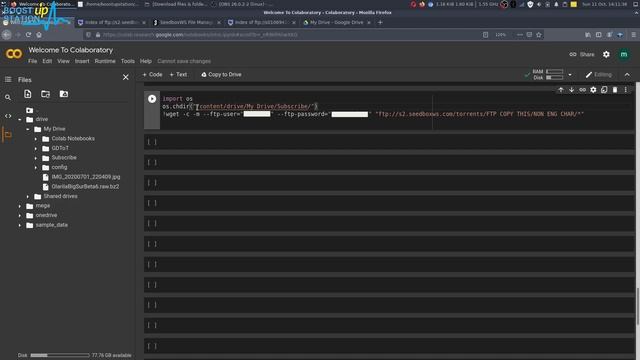
Task: Click Copy to Drive button
Action: click(x=221, y=75)
